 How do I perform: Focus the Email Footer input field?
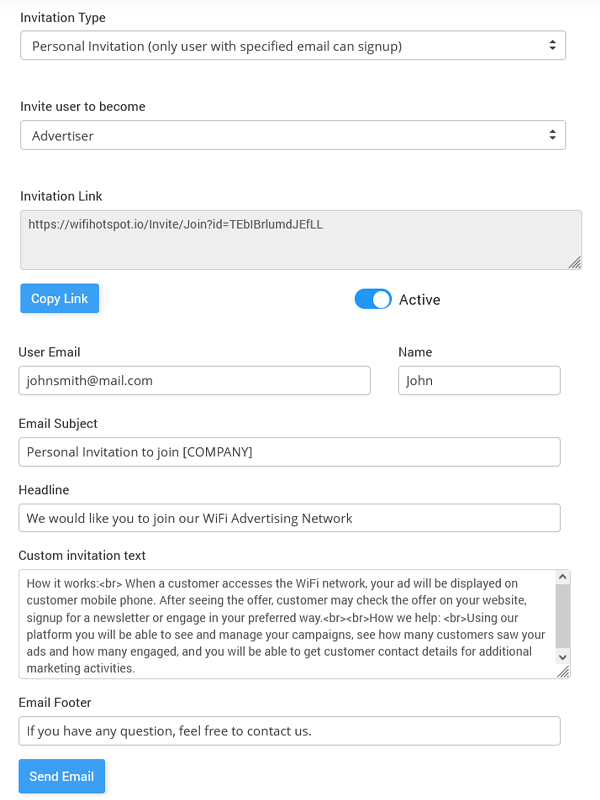tap(289, 731)
